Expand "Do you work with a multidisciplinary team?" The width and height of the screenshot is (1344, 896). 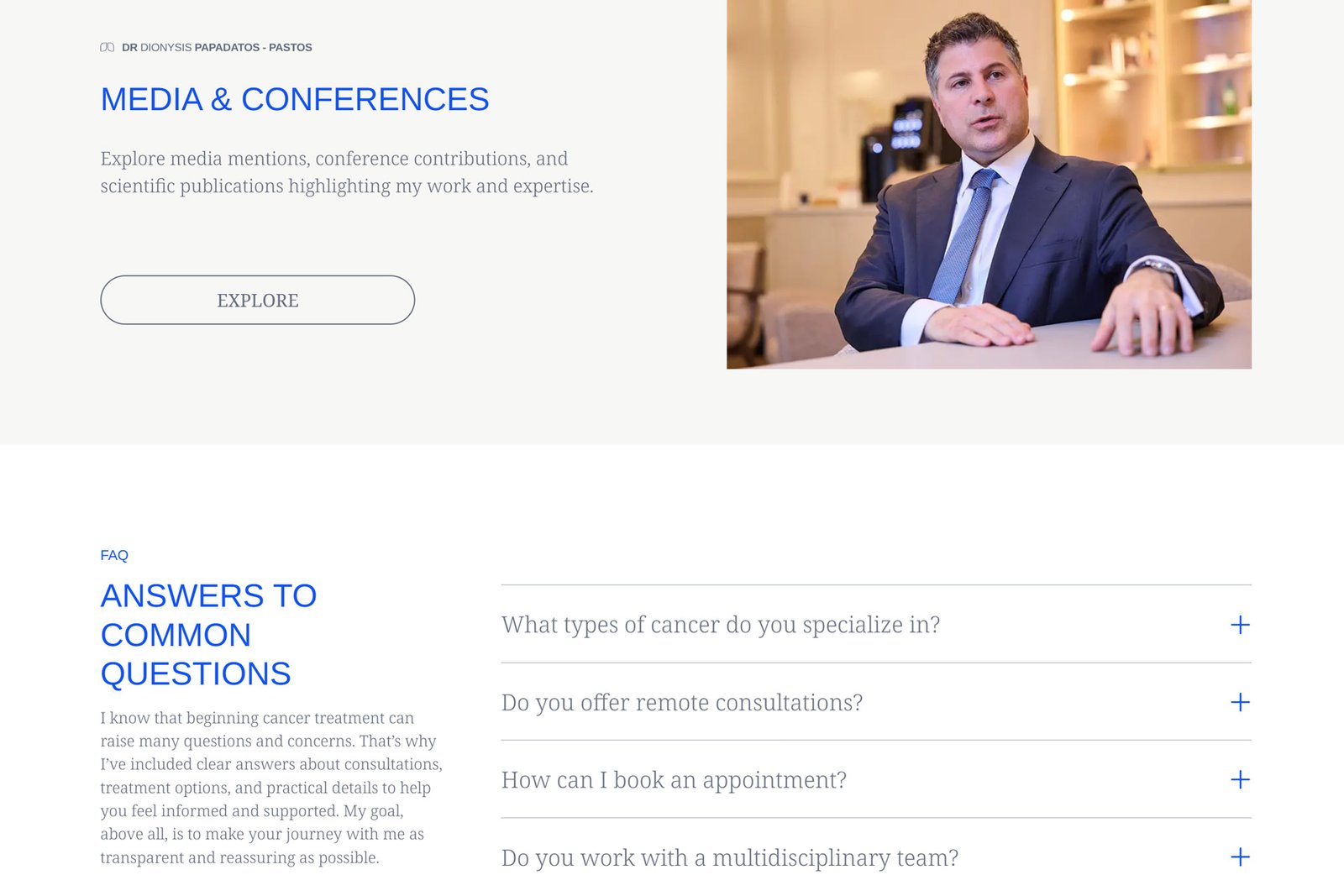tap(729, 858)
